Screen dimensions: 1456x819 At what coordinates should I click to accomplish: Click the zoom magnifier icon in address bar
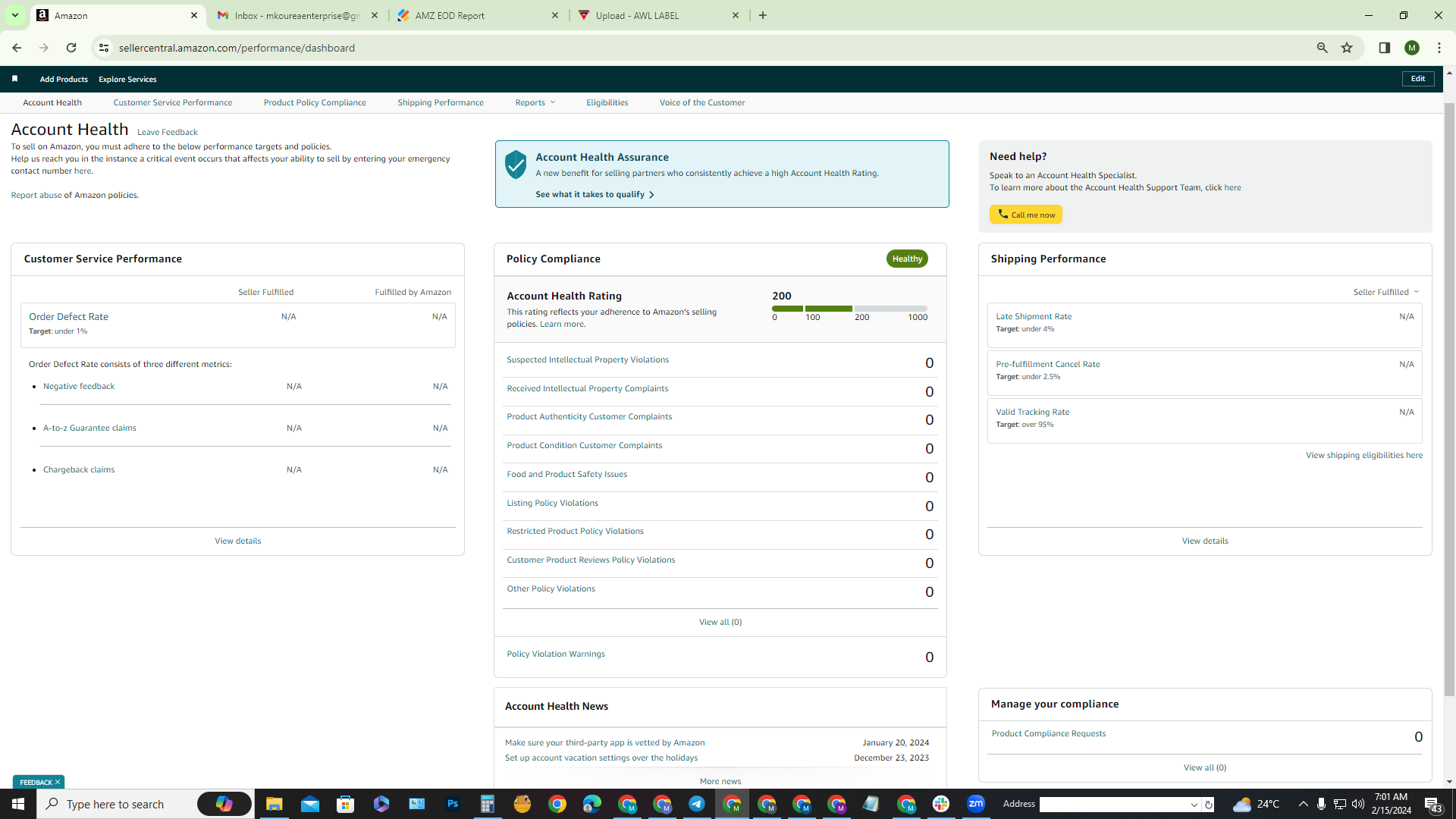point(1322,48)
